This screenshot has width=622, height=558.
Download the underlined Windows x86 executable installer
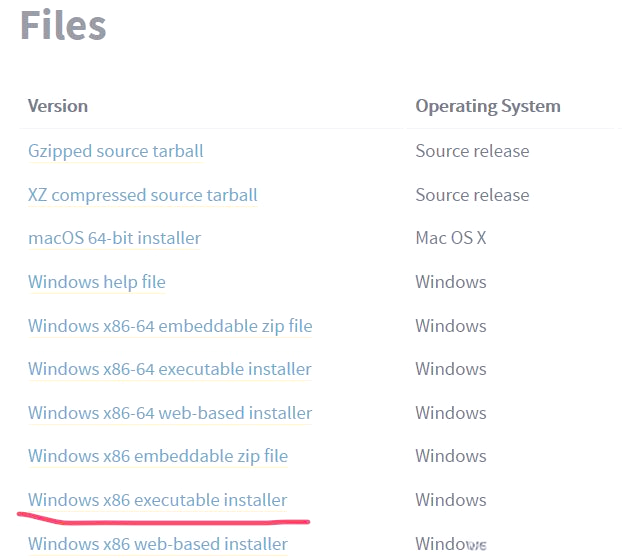[x=157, y=500]
